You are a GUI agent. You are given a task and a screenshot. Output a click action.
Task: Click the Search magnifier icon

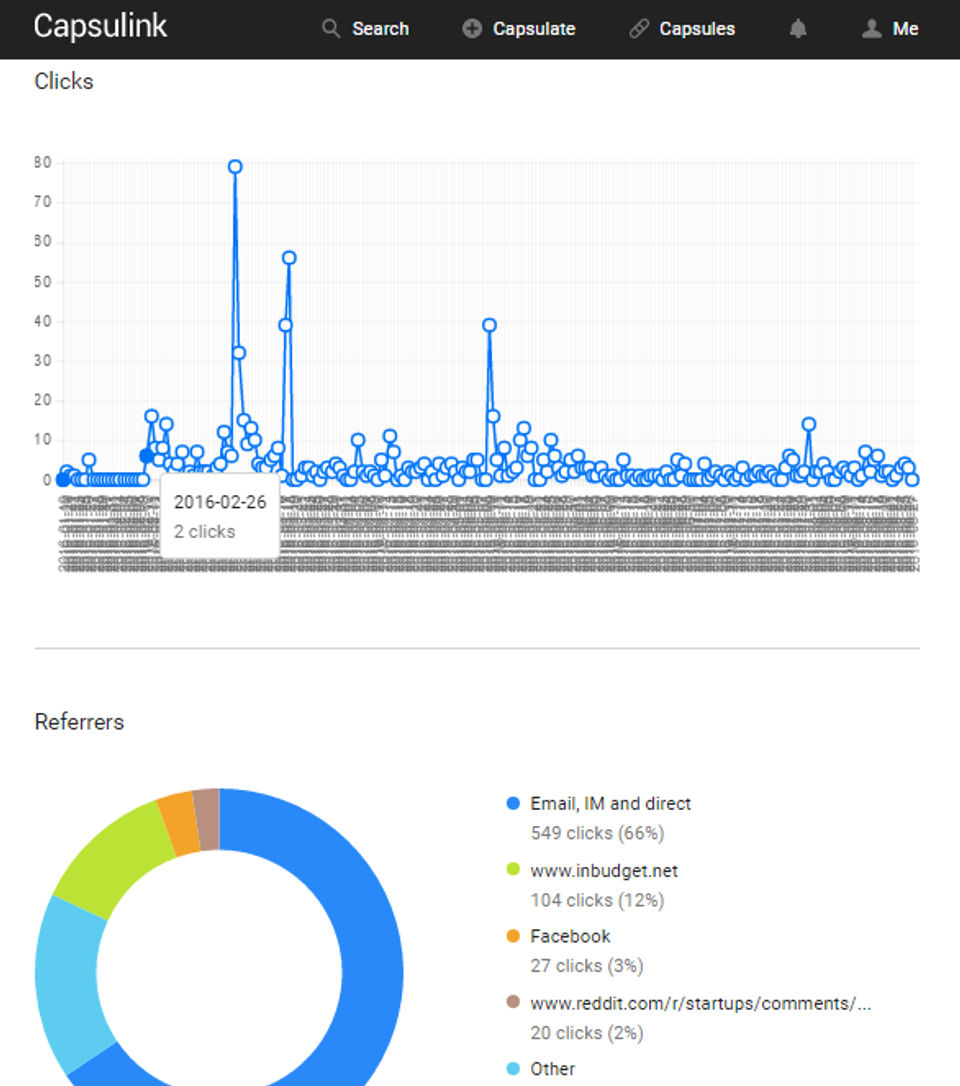331,28
